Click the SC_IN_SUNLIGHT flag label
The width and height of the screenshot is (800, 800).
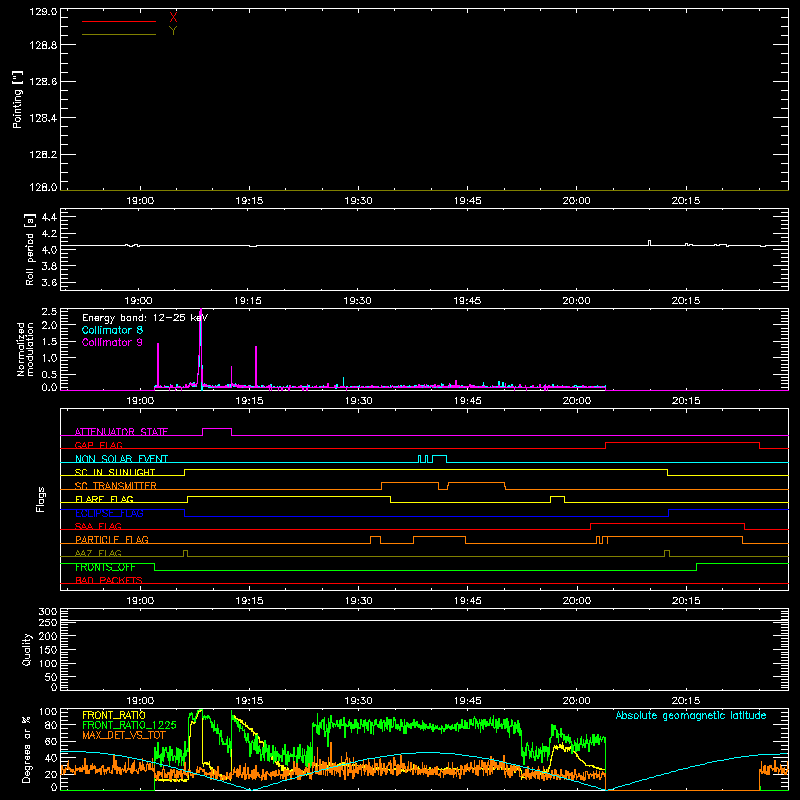(x=115, y=472)
